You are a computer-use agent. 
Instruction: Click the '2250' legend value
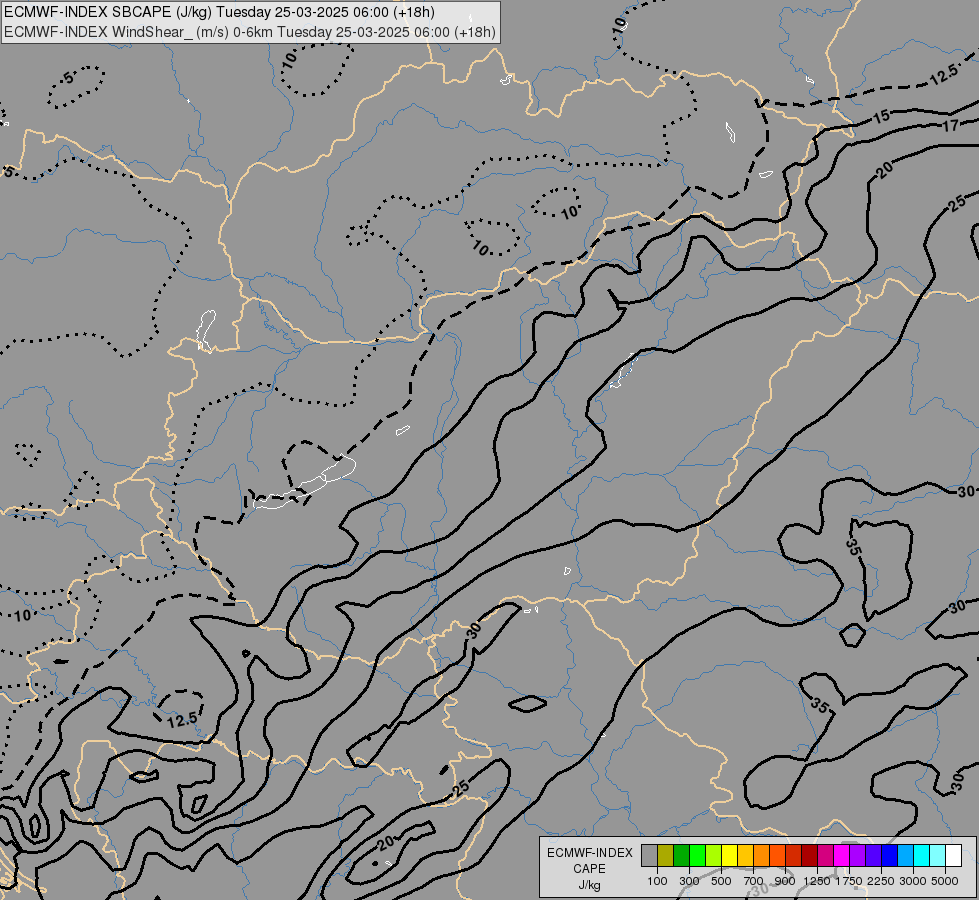(881, 881)
